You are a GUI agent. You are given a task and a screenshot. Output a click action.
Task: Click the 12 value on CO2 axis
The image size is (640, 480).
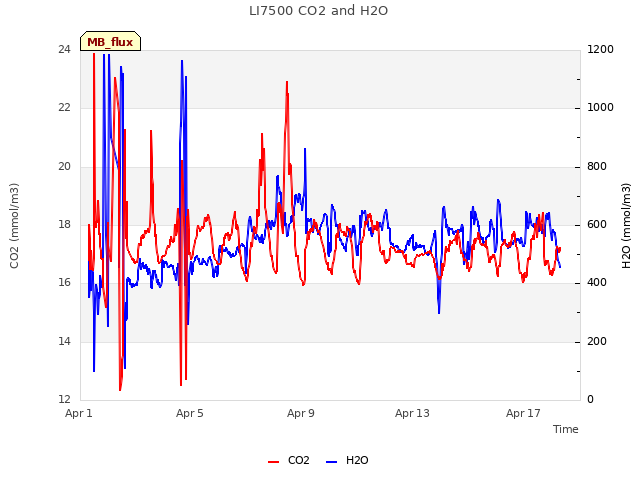coord(64,399)
